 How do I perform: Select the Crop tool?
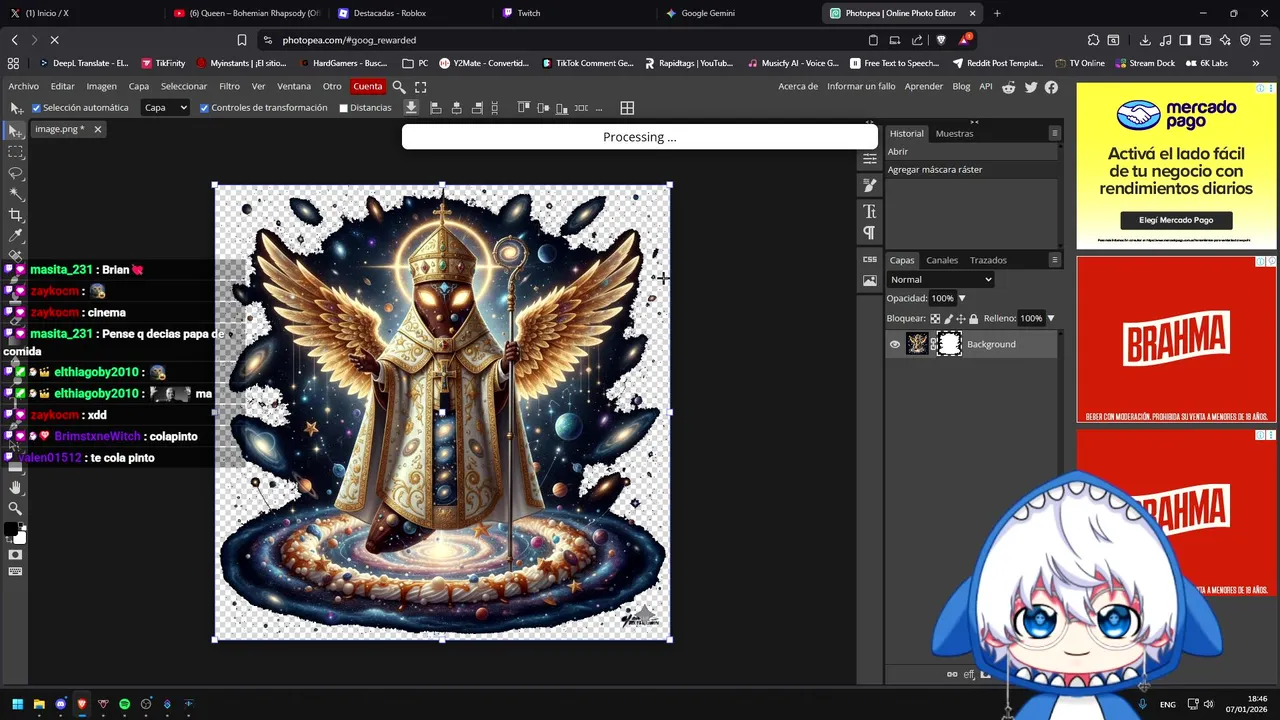tap(15, 215)
